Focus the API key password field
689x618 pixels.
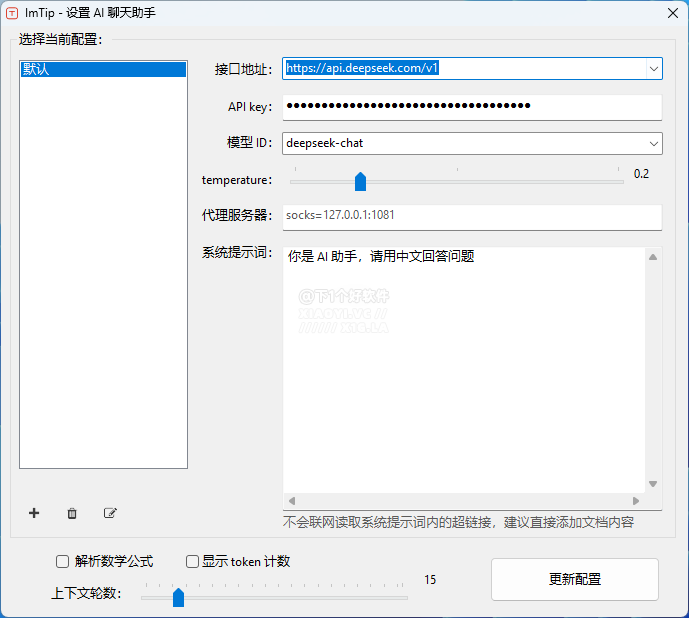click(x=472, y=106)
